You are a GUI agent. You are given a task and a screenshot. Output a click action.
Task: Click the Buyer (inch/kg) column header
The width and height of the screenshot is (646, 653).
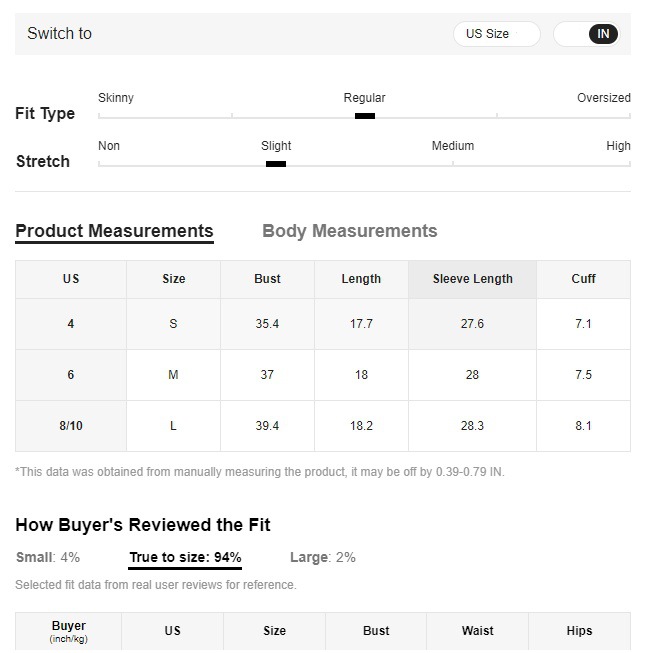click(69, 631)
